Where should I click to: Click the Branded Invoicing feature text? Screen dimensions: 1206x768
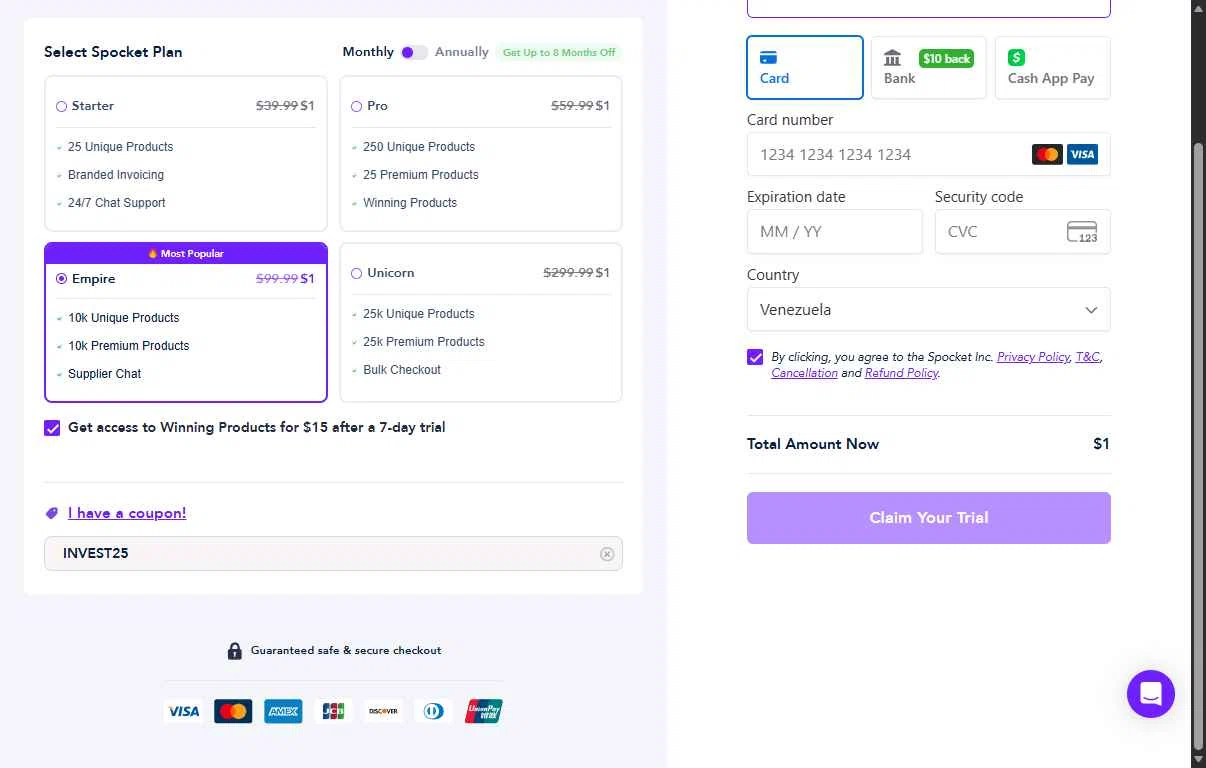(x=116, y=175)
